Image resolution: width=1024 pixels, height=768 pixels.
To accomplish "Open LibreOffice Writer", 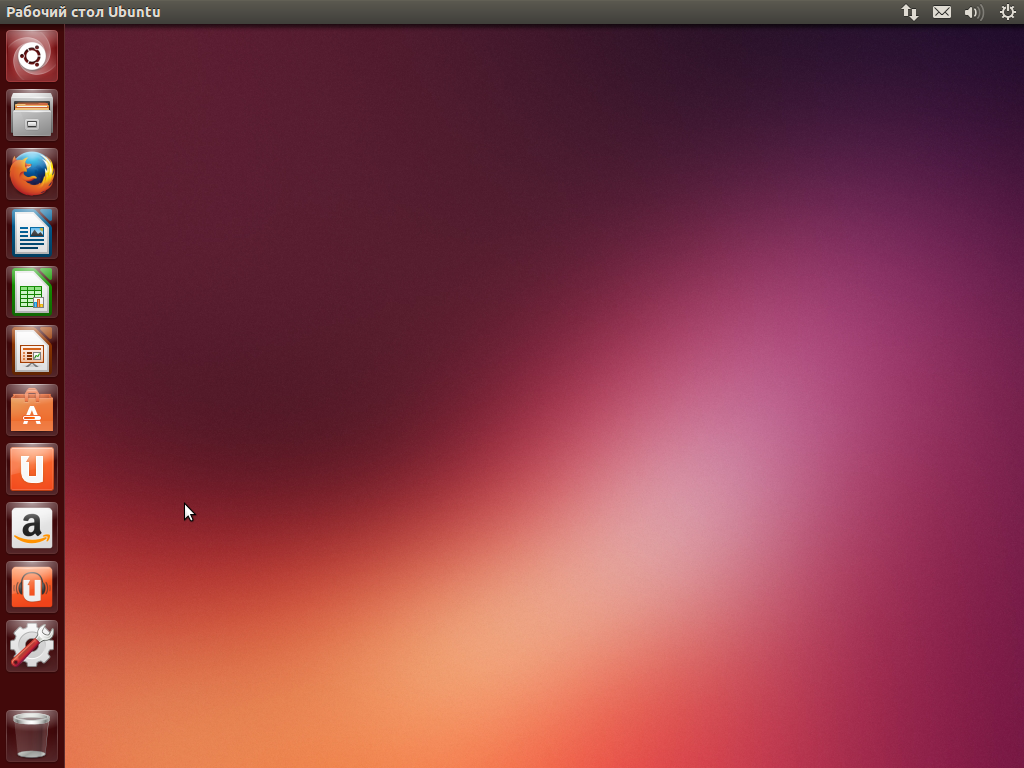I will [x=32, y=233].
